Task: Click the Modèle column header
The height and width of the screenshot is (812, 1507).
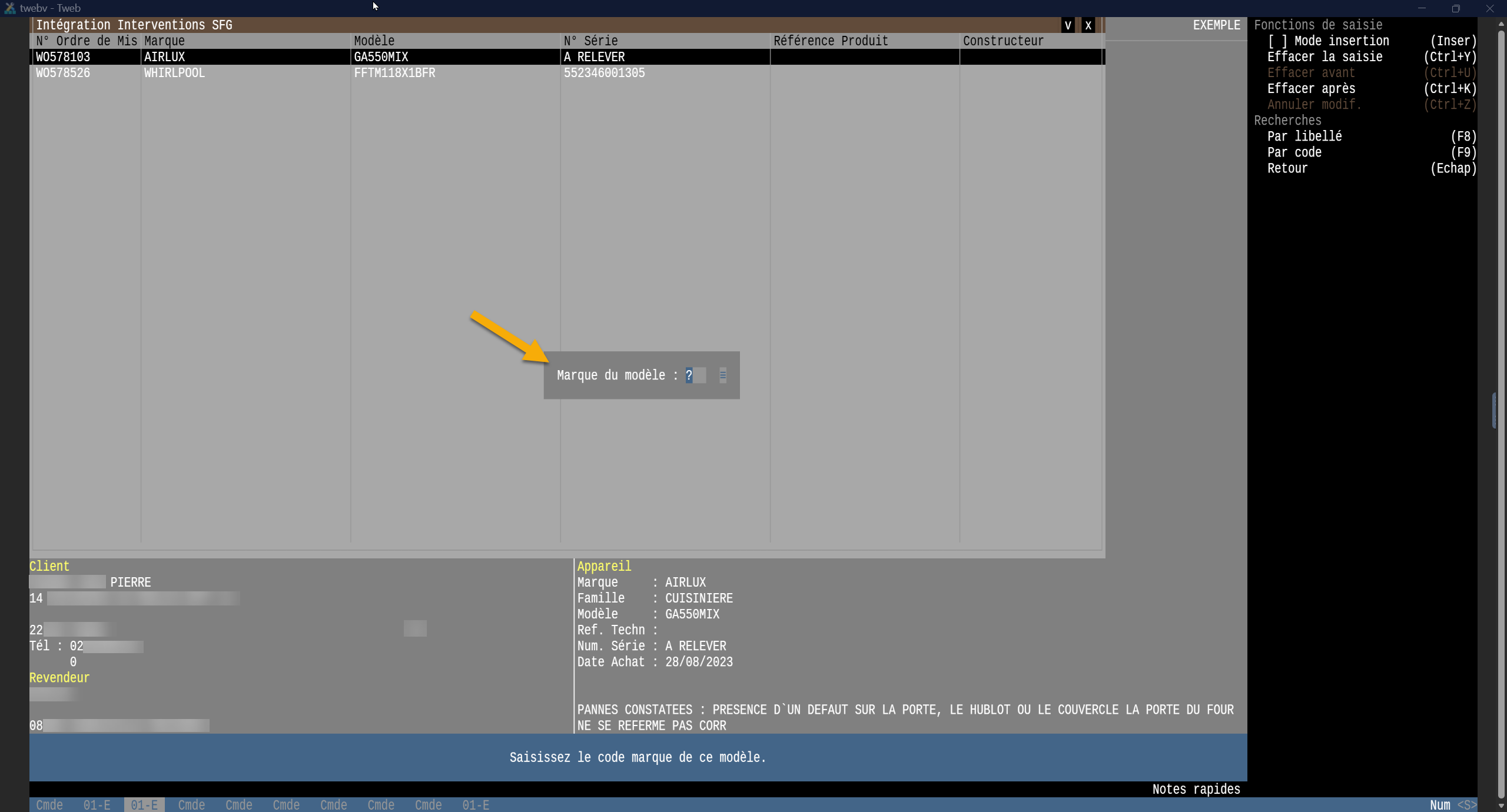Action: pyautogui.click(x=374, y=41)
